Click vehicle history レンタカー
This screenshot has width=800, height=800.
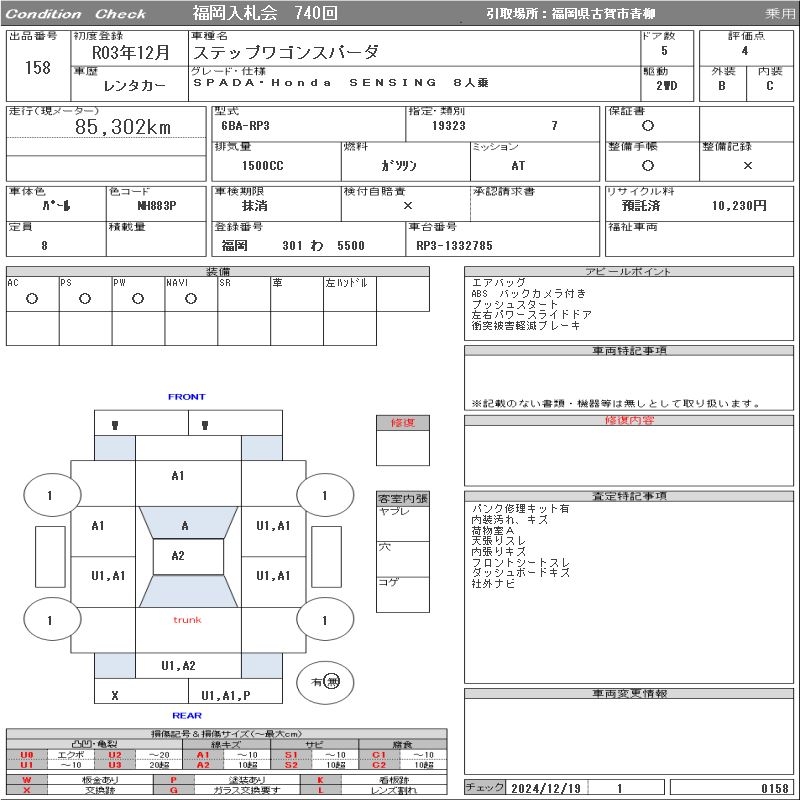[x=134, y=86]
